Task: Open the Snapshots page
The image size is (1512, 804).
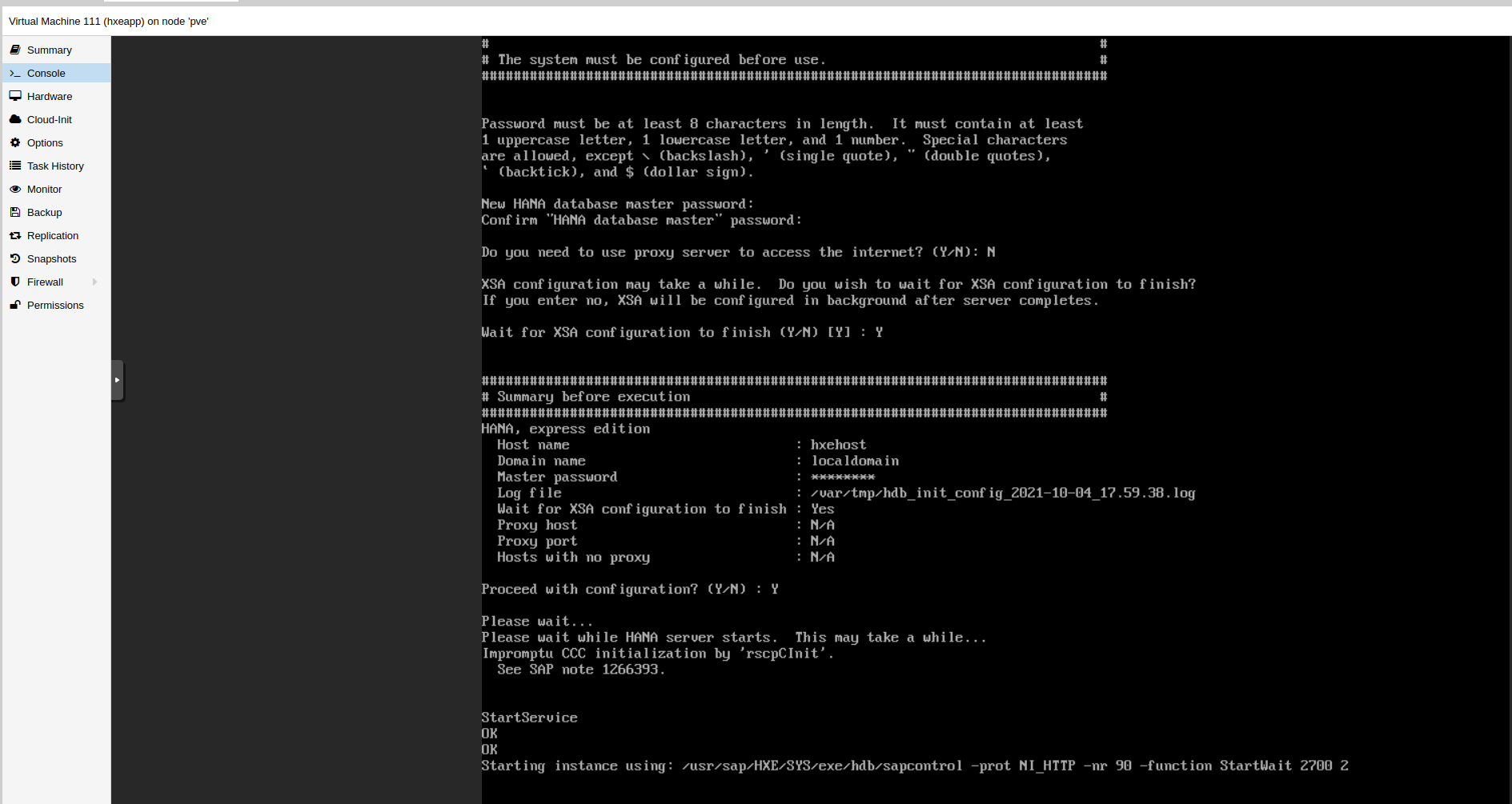Action: [x=57, y=258]
